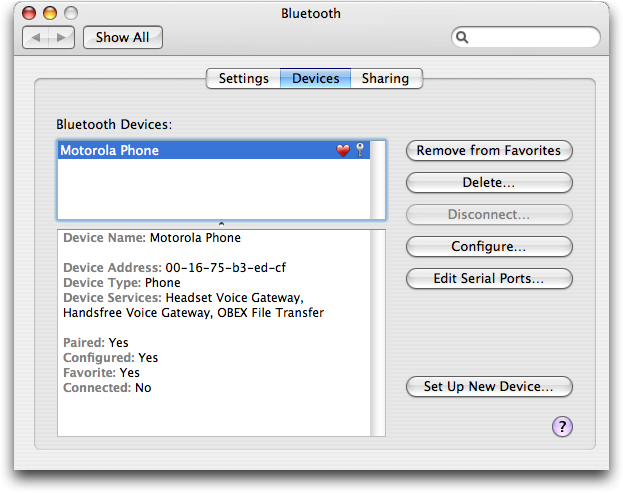Open the Sharing tab
The width and height of the screenshot is (623, 493).
click(x=385, y=78)
